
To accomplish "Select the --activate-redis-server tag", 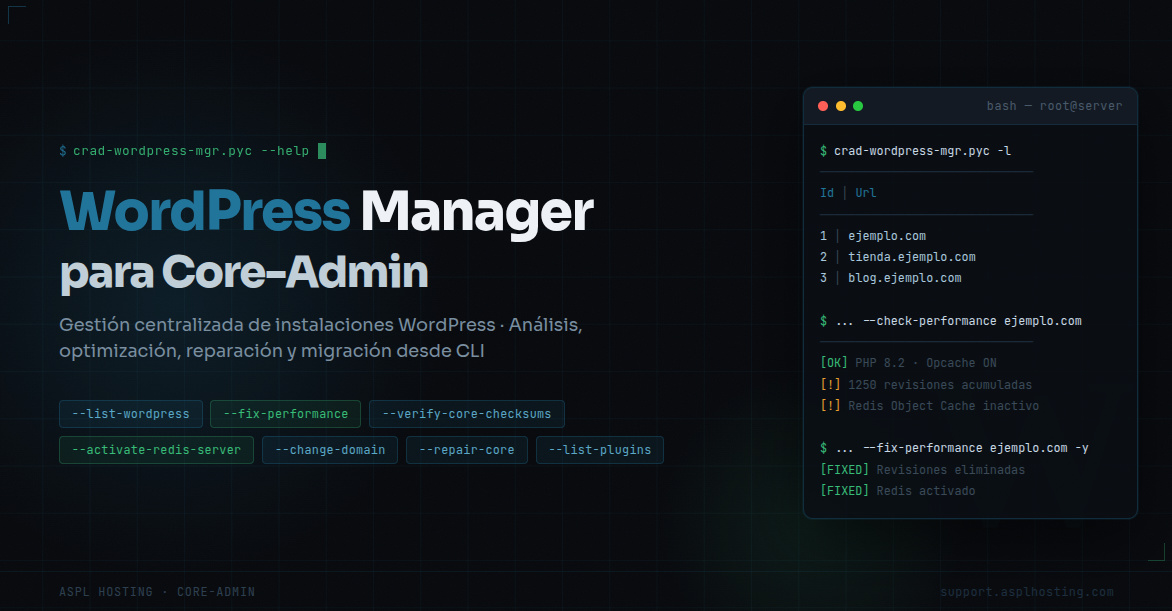I will point(156,450).
